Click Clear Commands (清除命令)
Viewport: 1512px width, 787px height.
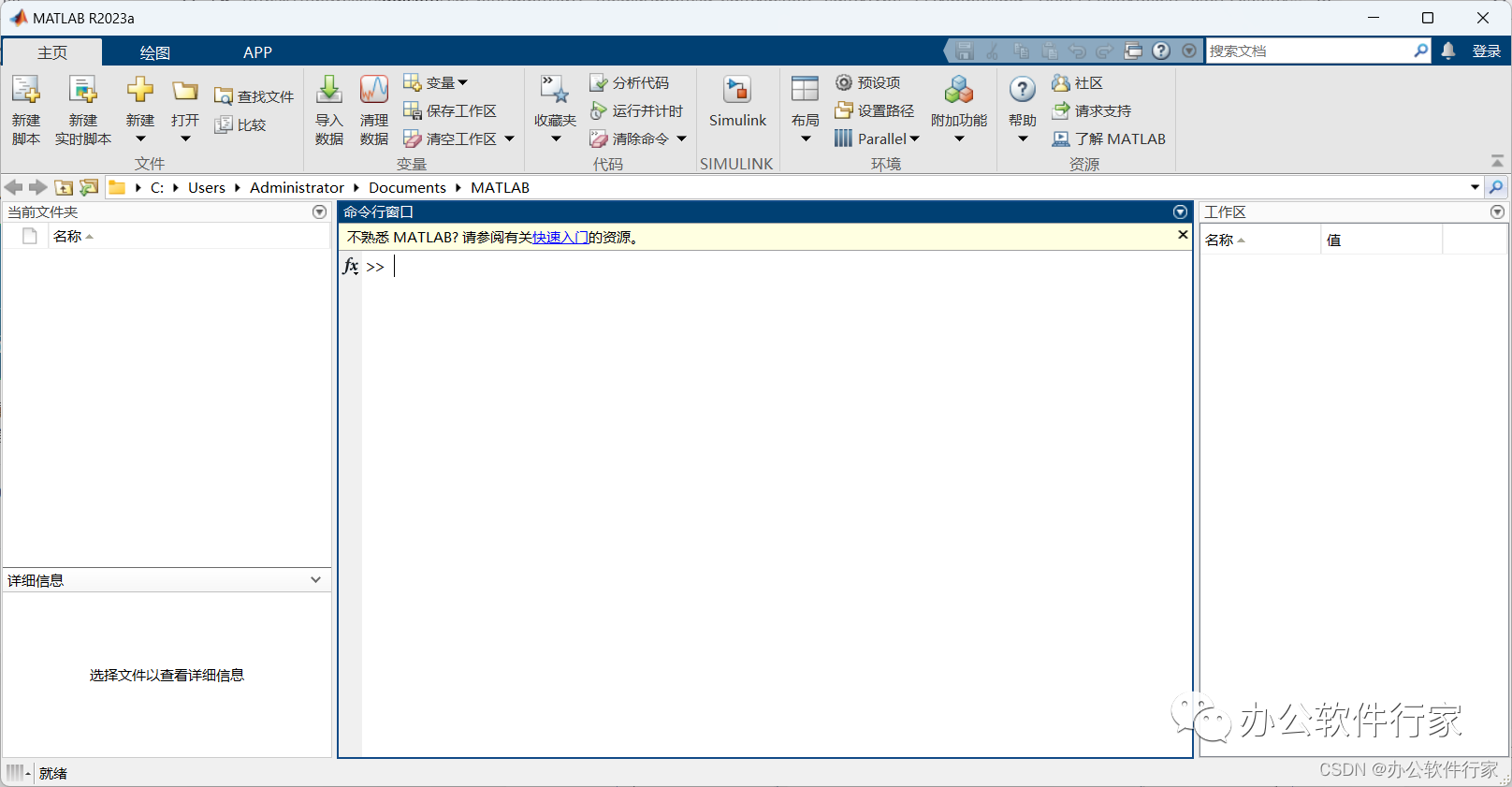(629, 138)
